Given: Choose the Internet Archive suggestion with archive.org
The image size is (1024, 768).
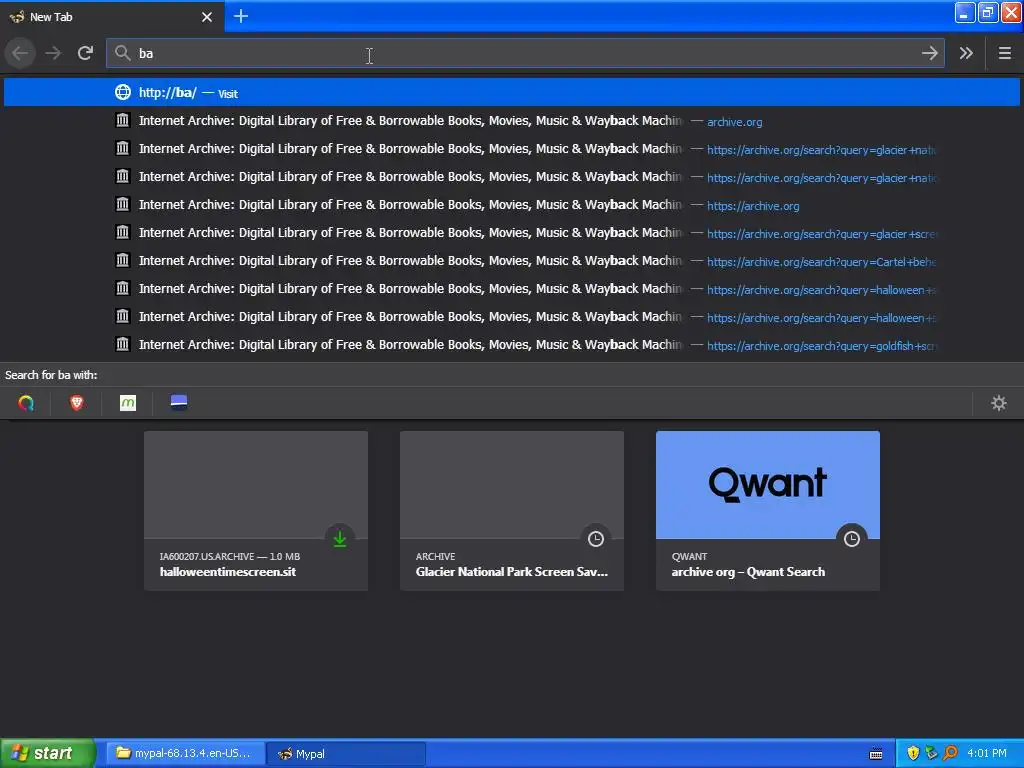Looking at the screenshot, I should 512,121.
